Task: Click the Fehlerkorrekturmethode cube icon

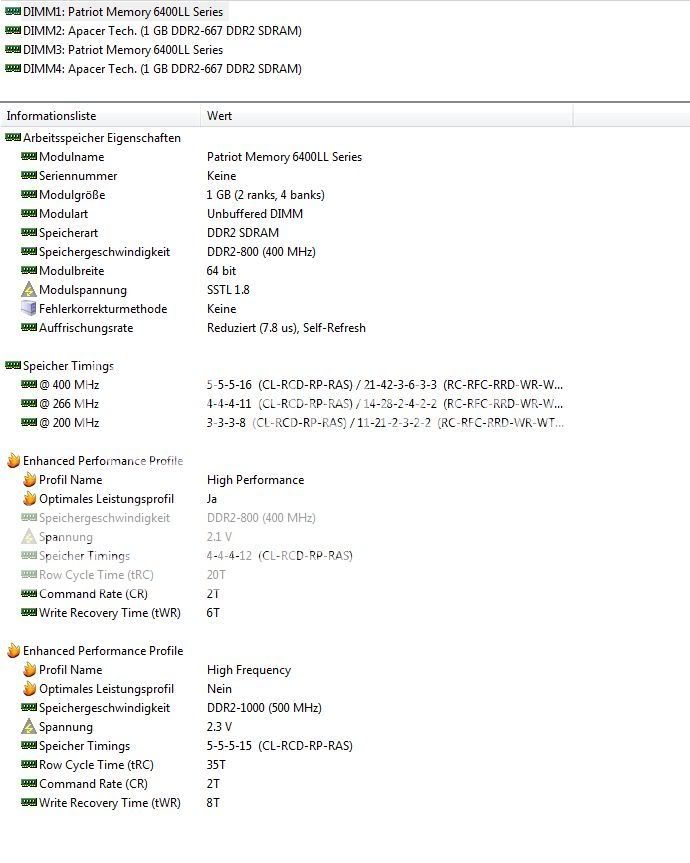Action: 29,308
